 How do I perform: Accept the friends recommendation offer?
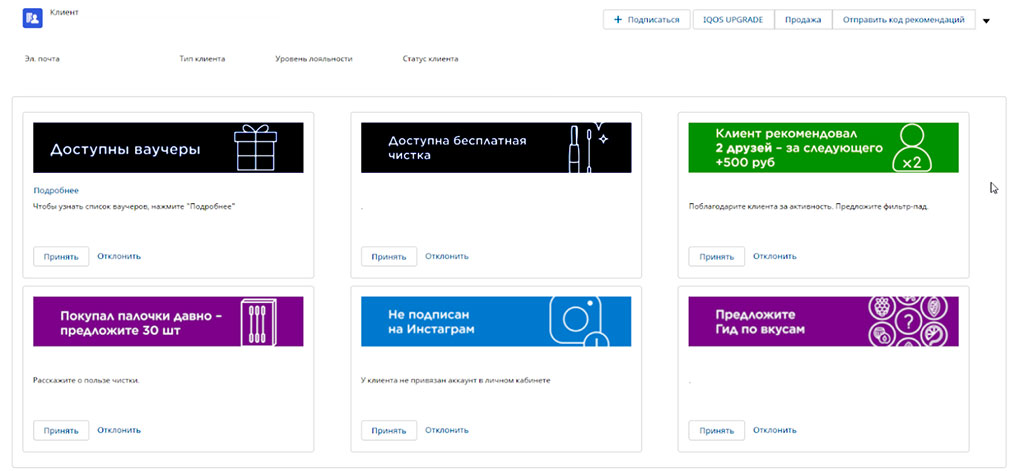[x=716, y=257]
